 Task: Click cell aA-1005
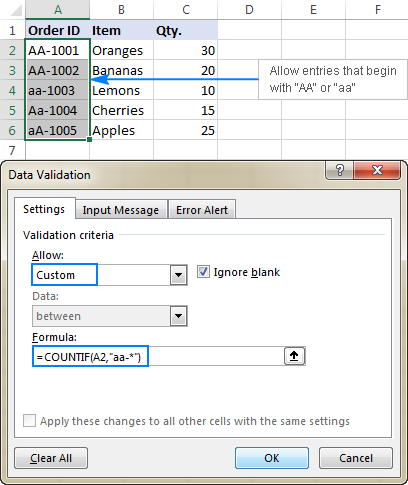(58, 130)
